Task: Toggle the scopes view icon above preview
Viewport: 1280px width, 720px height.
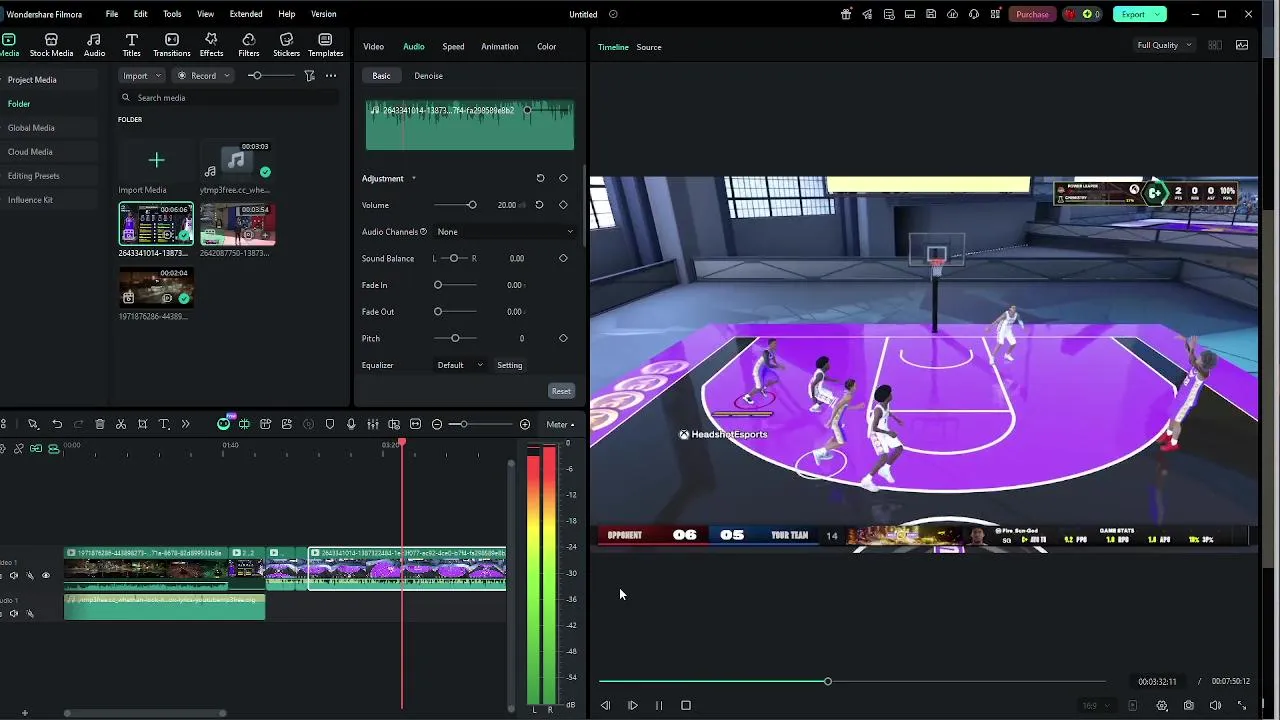Action: click(1242, 45)
